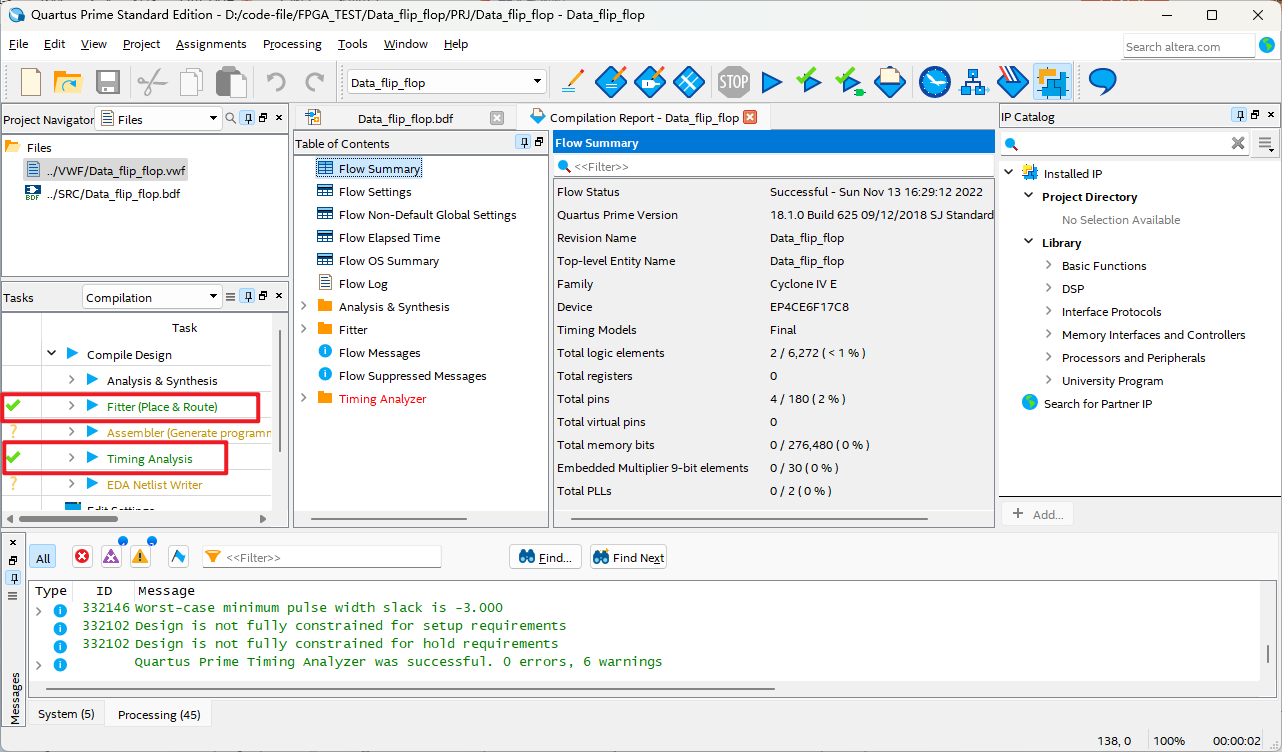Expand Analysis & Synthesis in Table of Contents

pyautogui.click(x=303, y=306)
